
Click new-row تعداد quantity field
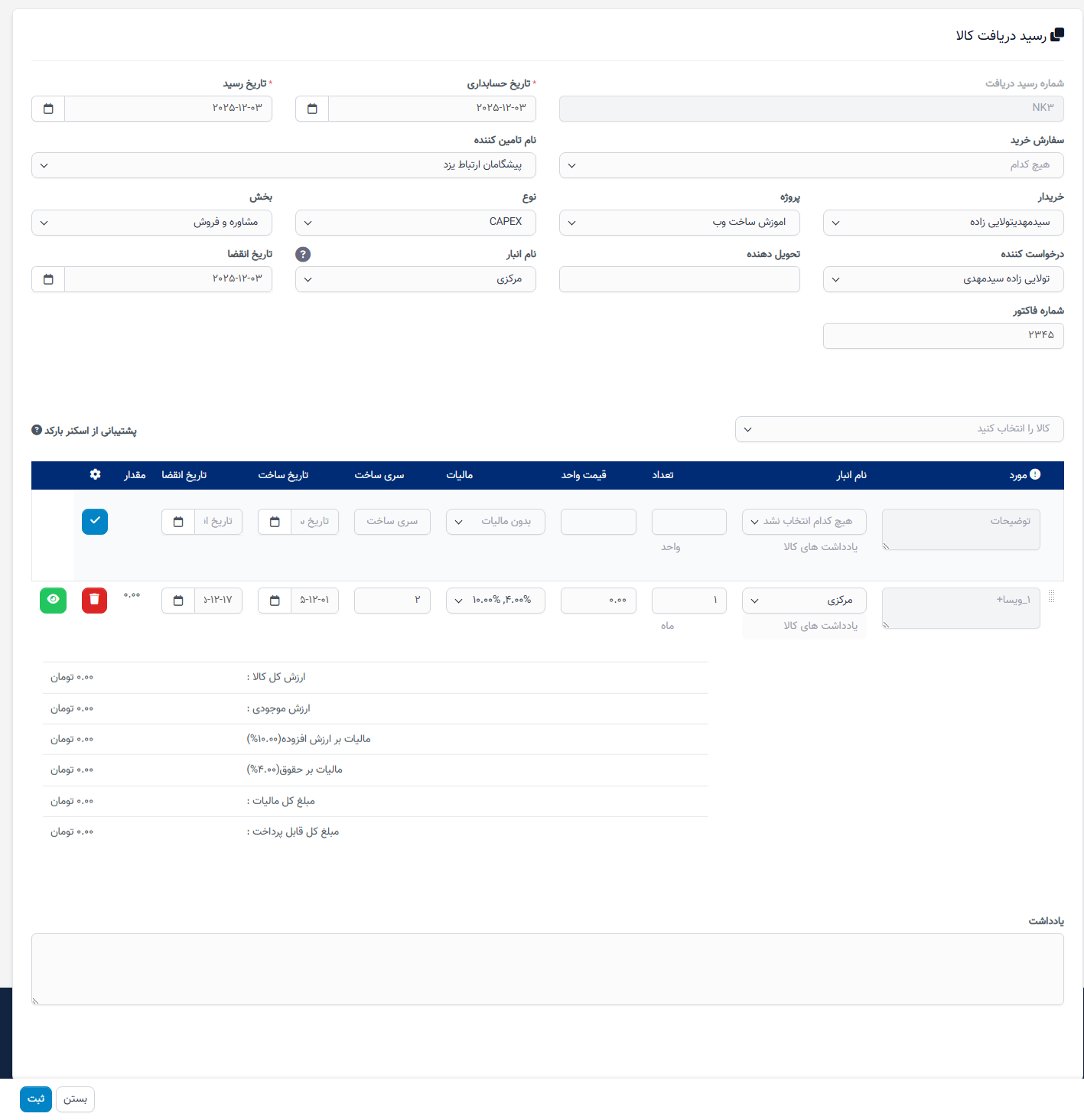[x=689, y=522]
